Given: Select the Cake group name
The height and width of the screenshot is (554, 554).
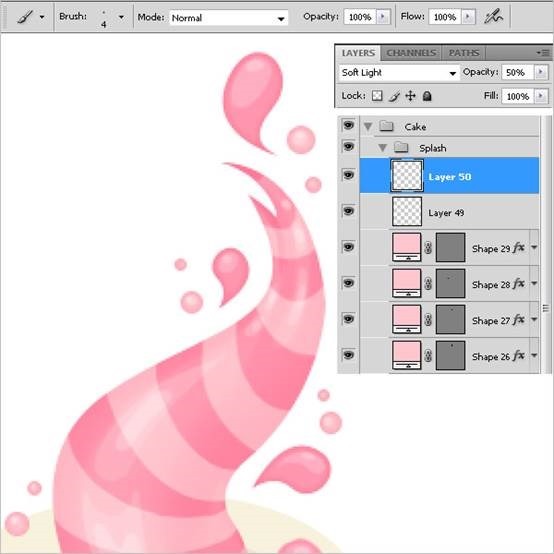Looking at the screenshot, I should (415, 127).
